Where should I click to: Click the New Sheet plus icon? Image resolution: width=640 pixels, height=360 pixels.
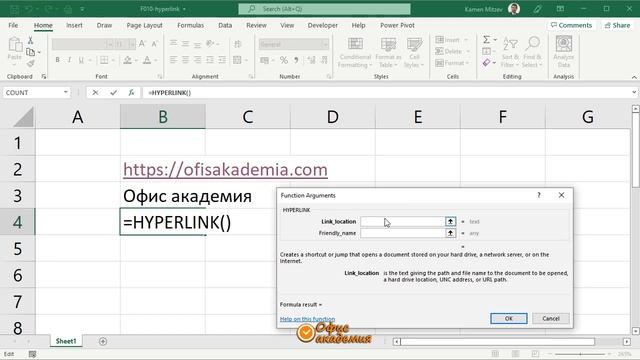(x=103, y=341)
